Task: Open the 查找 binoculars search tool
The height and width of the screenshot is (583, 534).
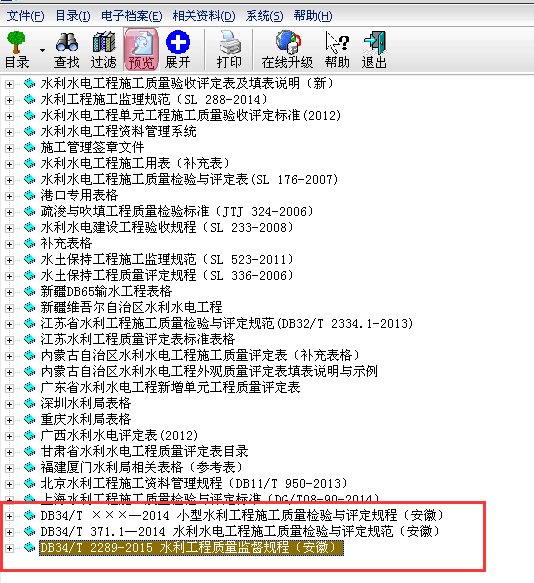Action: pos(67,50)
